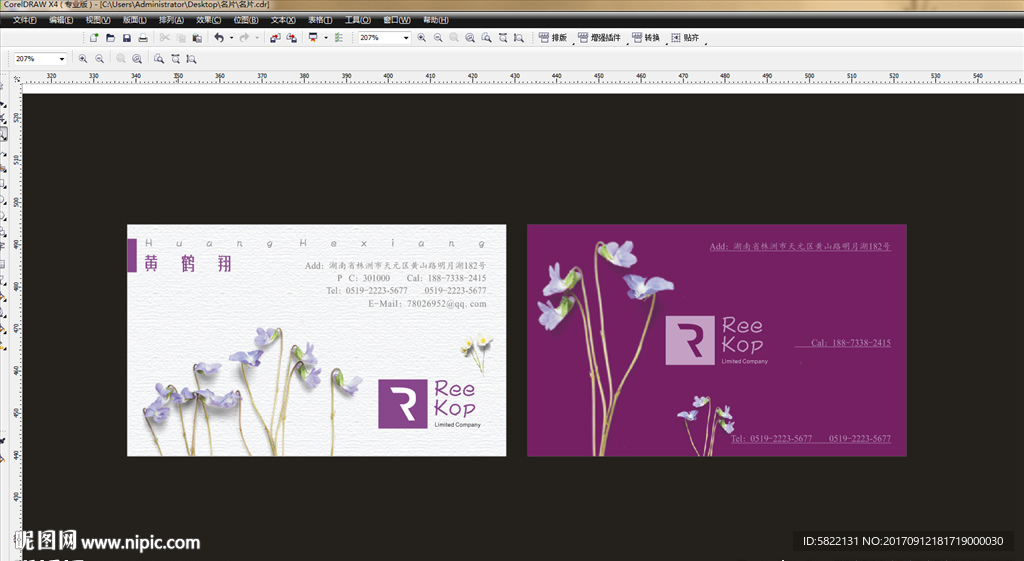Viewport: 1024px width, 561px height.
Task: Open the 效果(C) menu
Action: coord(209,20)
